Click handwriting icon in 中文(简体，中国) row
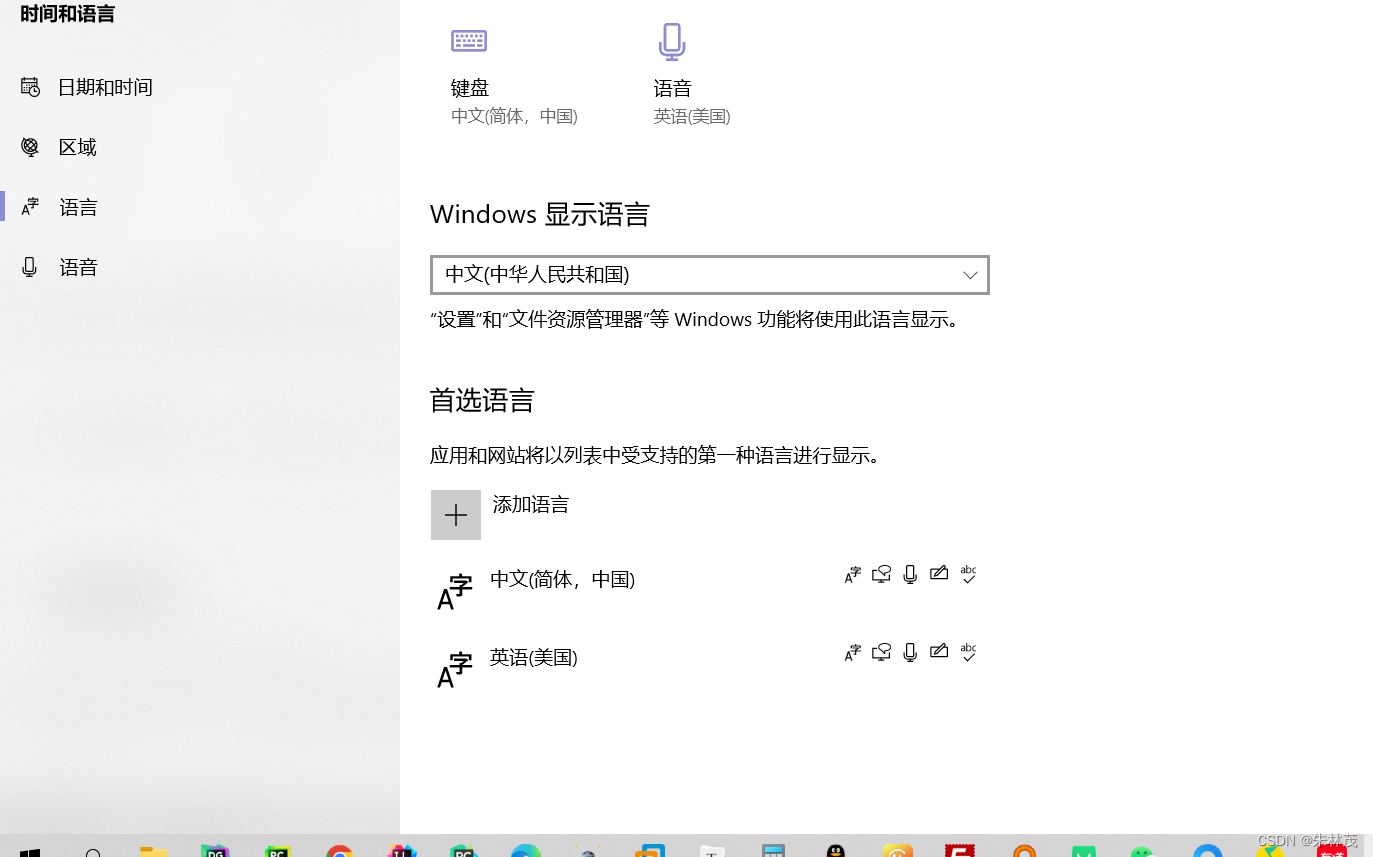Viewport: 1373px width, 857px height. click(x=938, y=574)
